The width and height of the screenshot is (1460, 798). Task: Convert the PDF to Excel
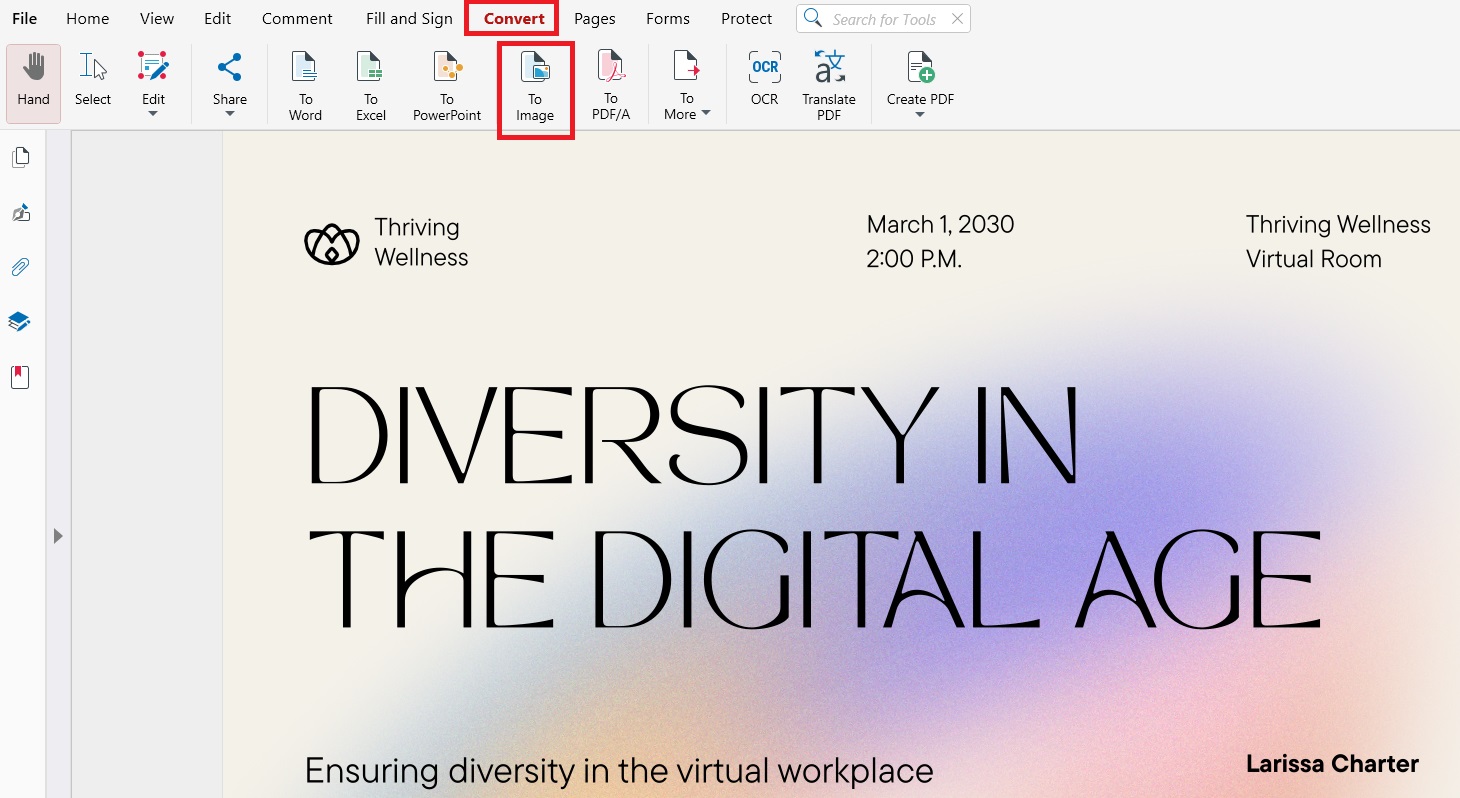pos(370,82)
